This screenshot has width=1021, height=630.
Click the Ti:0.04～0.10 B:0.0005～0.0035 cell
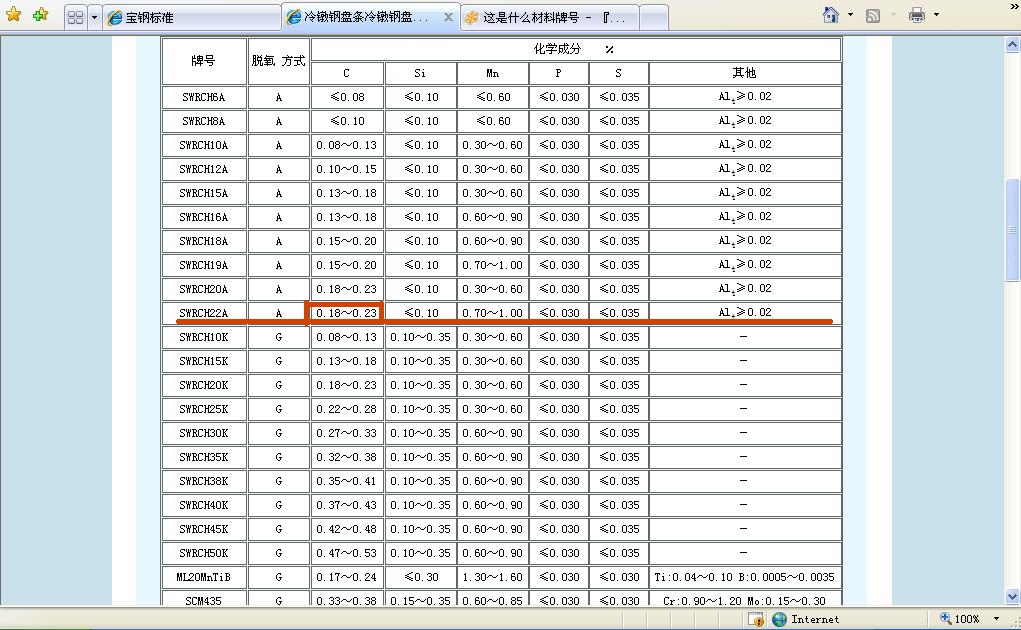point(745,577)
